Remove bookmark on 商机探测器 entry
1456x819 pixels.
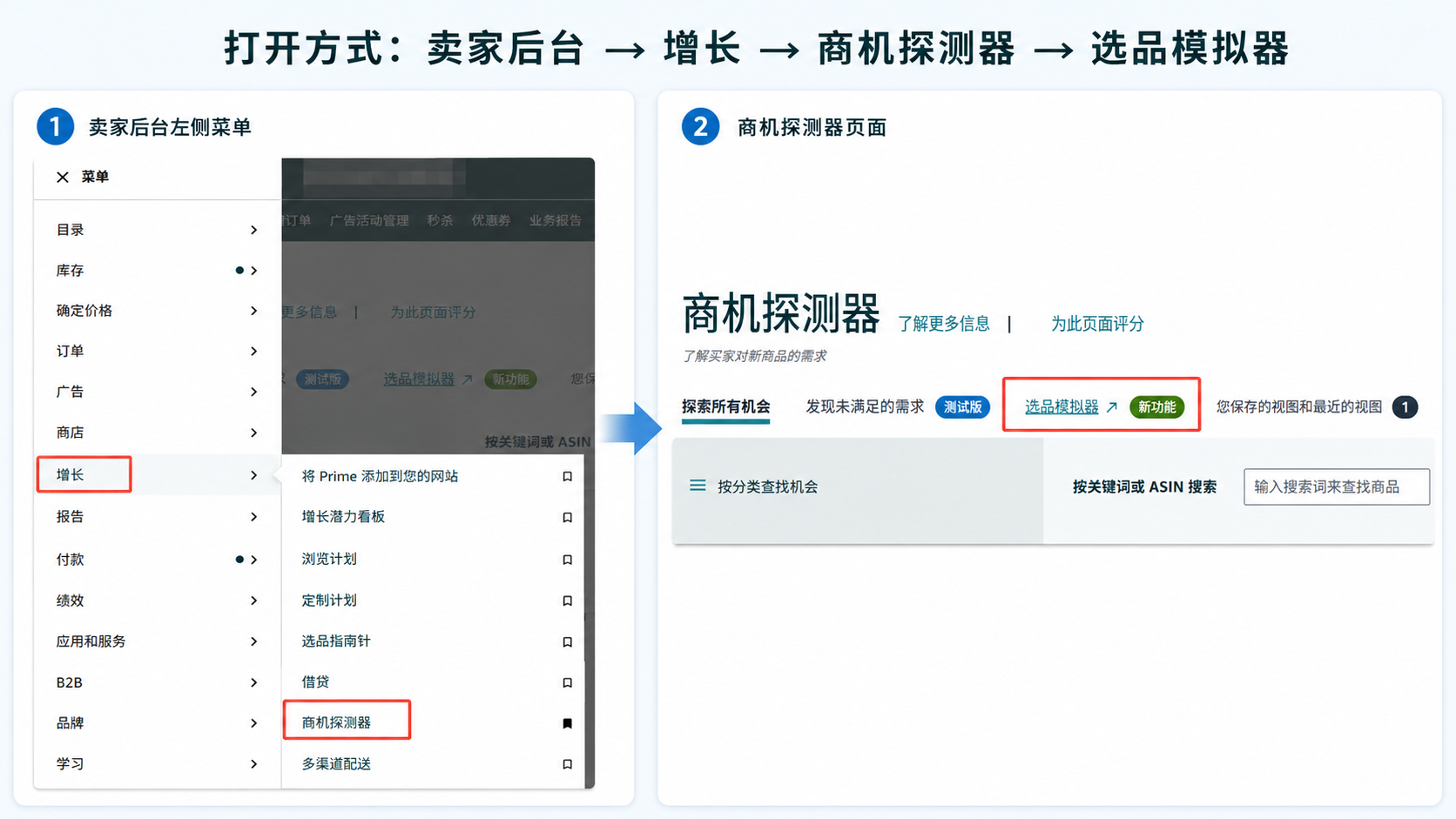(567, 723)
